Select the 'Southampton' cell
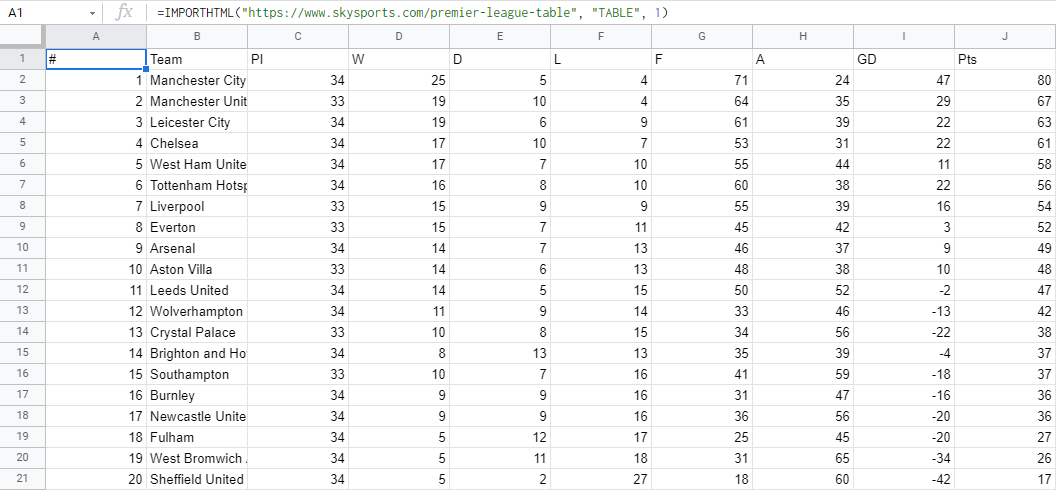The image size is (1056, 490). coord(197,374)
